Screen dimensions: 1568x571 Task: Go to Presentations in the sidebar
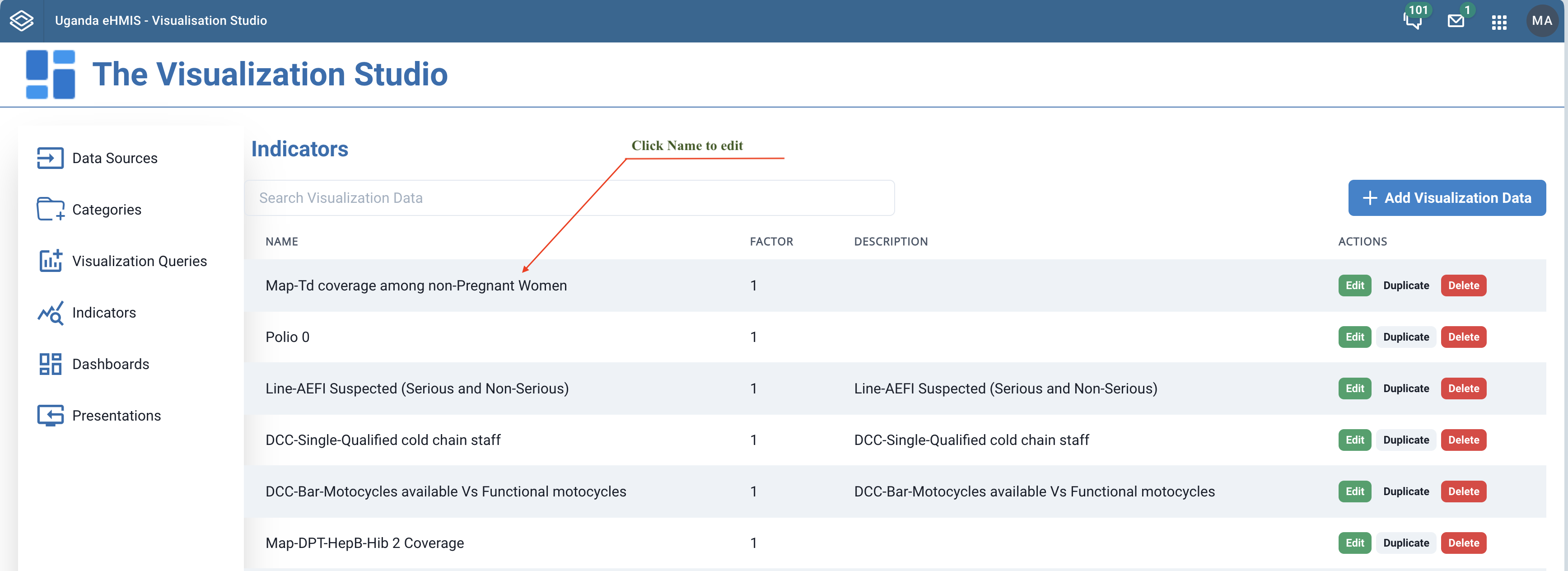[116, 416]
